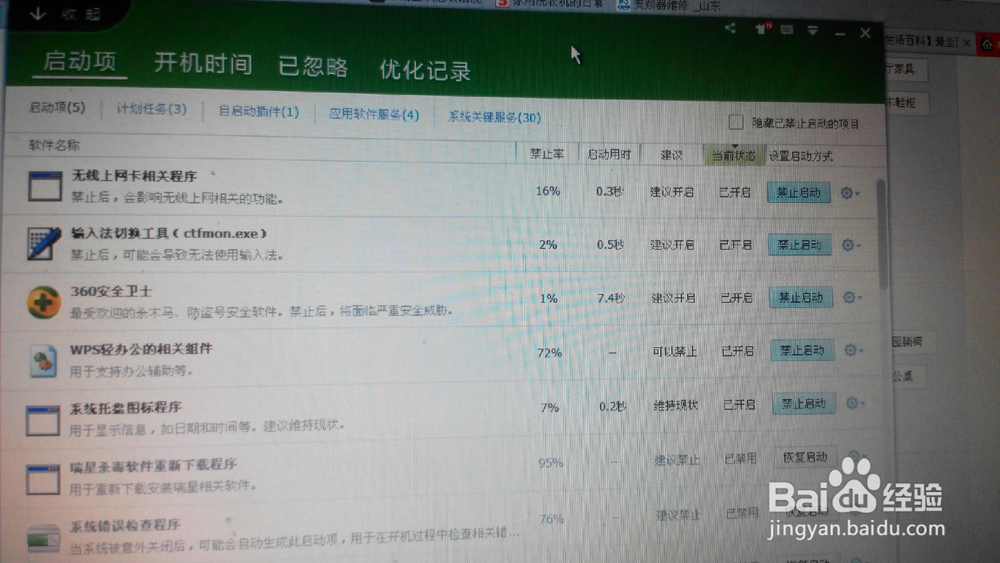Screen dimensions: 1000x563
Task: Click 系统错误检查程序 row title
Action: (125, 526)
